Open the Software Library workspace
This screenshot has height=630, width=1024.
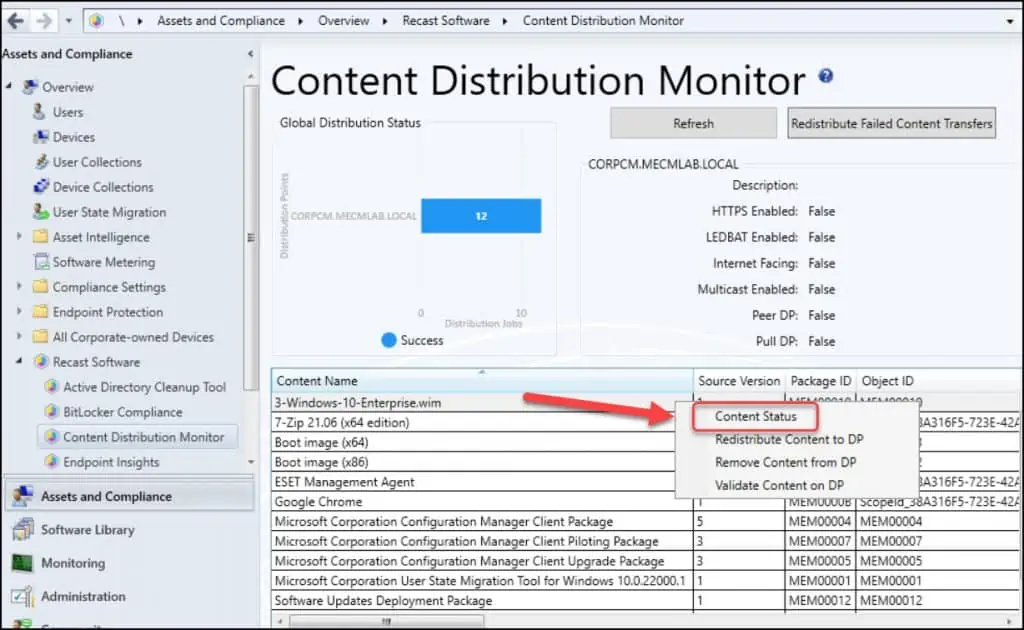coord(88,529)
